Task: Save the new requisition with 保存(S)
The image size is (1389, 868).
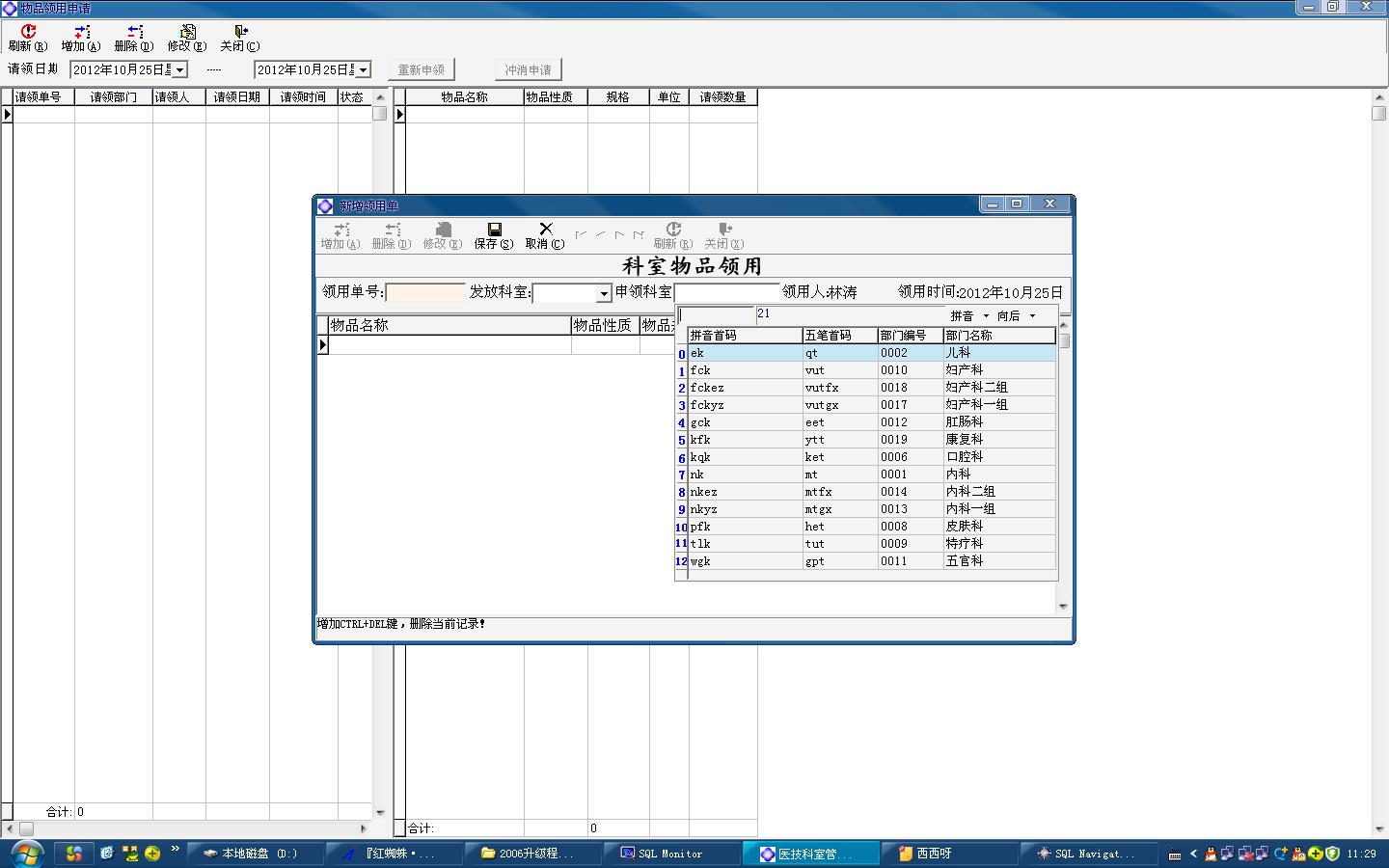Action: [x=494, y=236]
